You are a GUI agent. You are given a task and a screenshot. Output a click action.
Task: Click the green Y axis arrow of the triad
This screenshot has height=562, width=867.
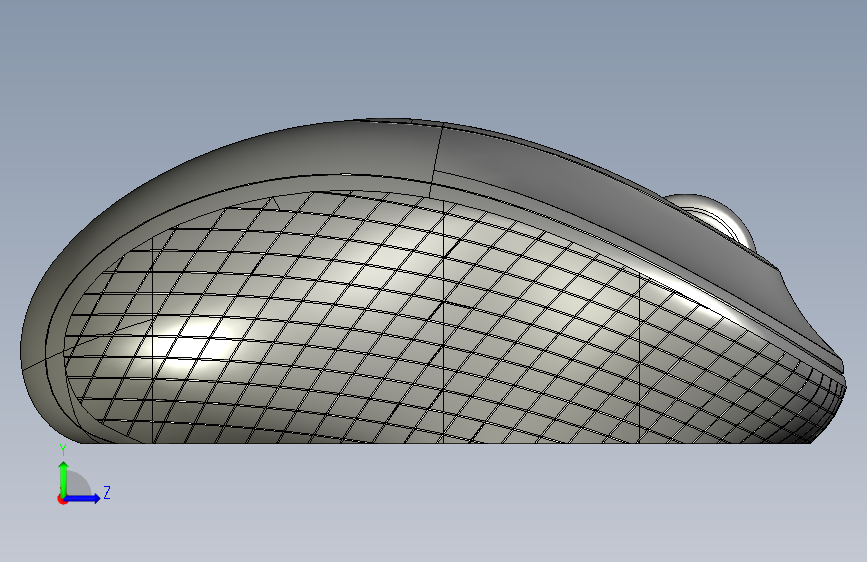64,478
